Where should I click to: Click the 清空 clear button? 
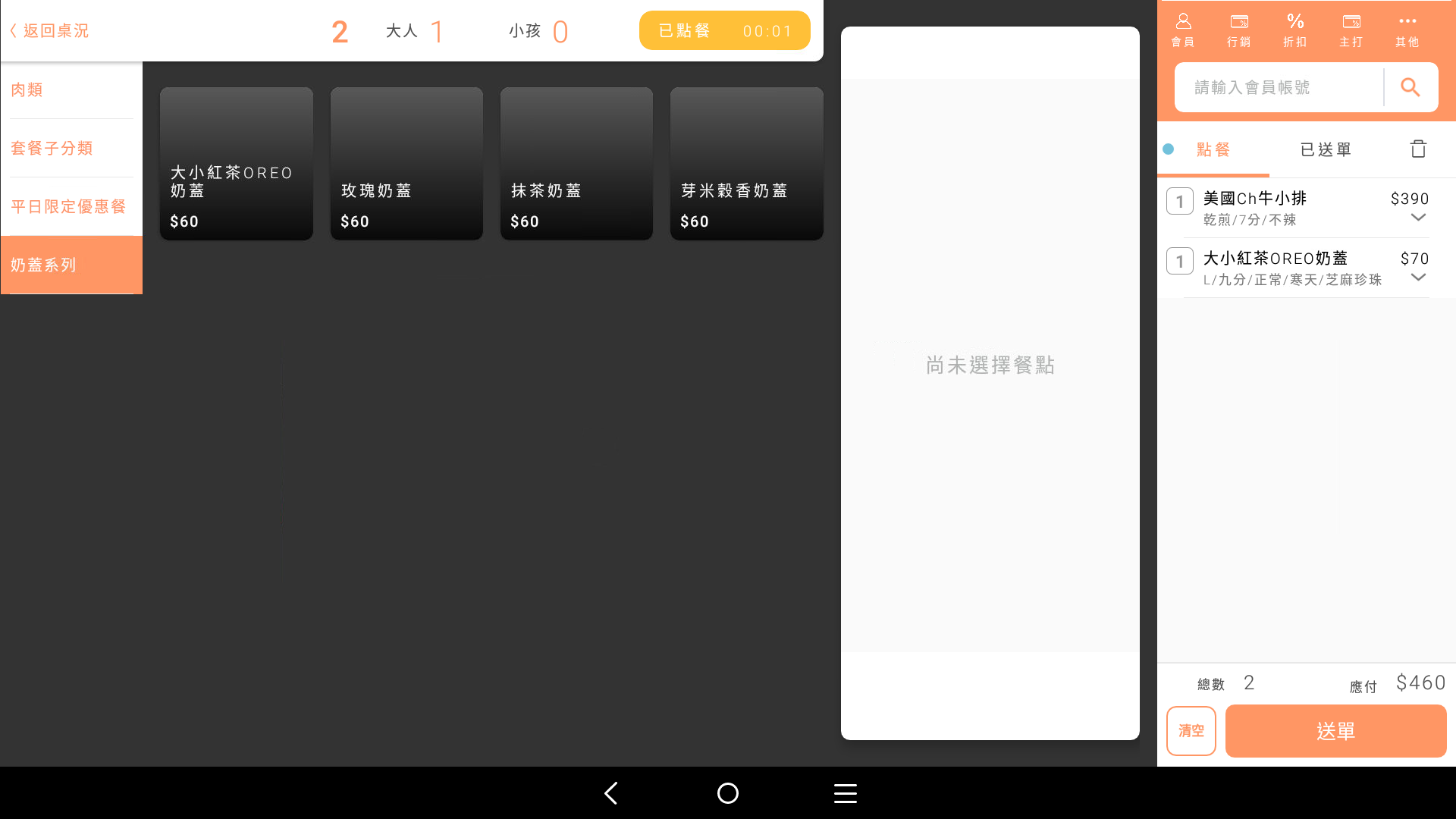point(1191,731)
